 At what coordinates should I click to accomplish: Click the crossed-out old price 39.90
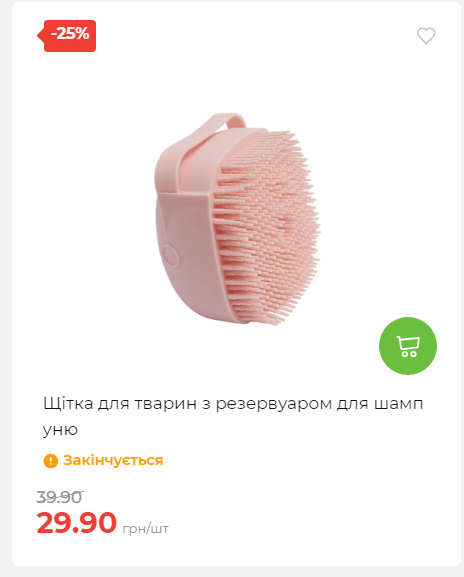click(60, 497)
